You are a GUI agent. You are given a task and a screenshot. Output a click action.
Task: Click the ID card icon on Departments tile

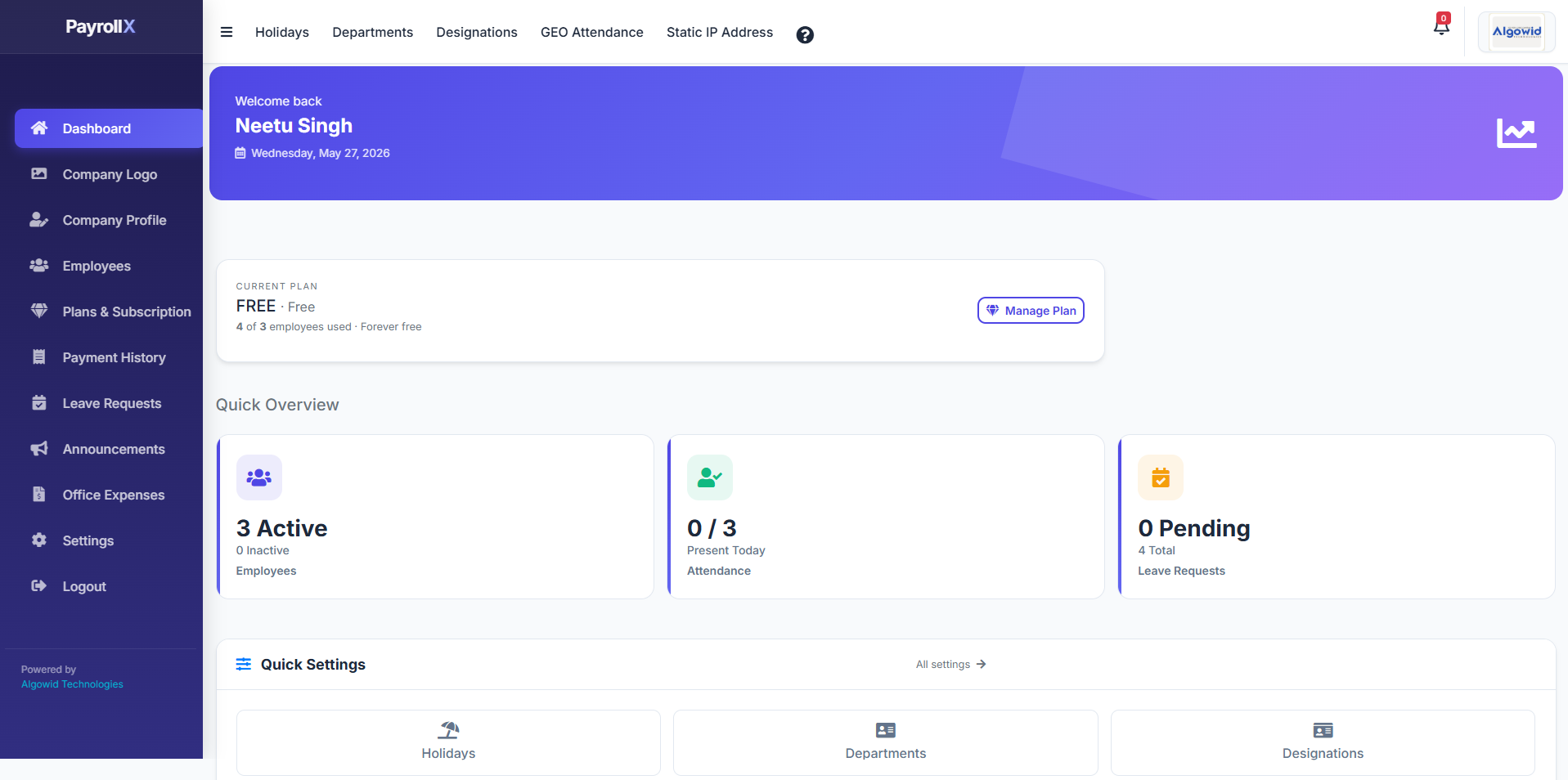pos(886,730)
